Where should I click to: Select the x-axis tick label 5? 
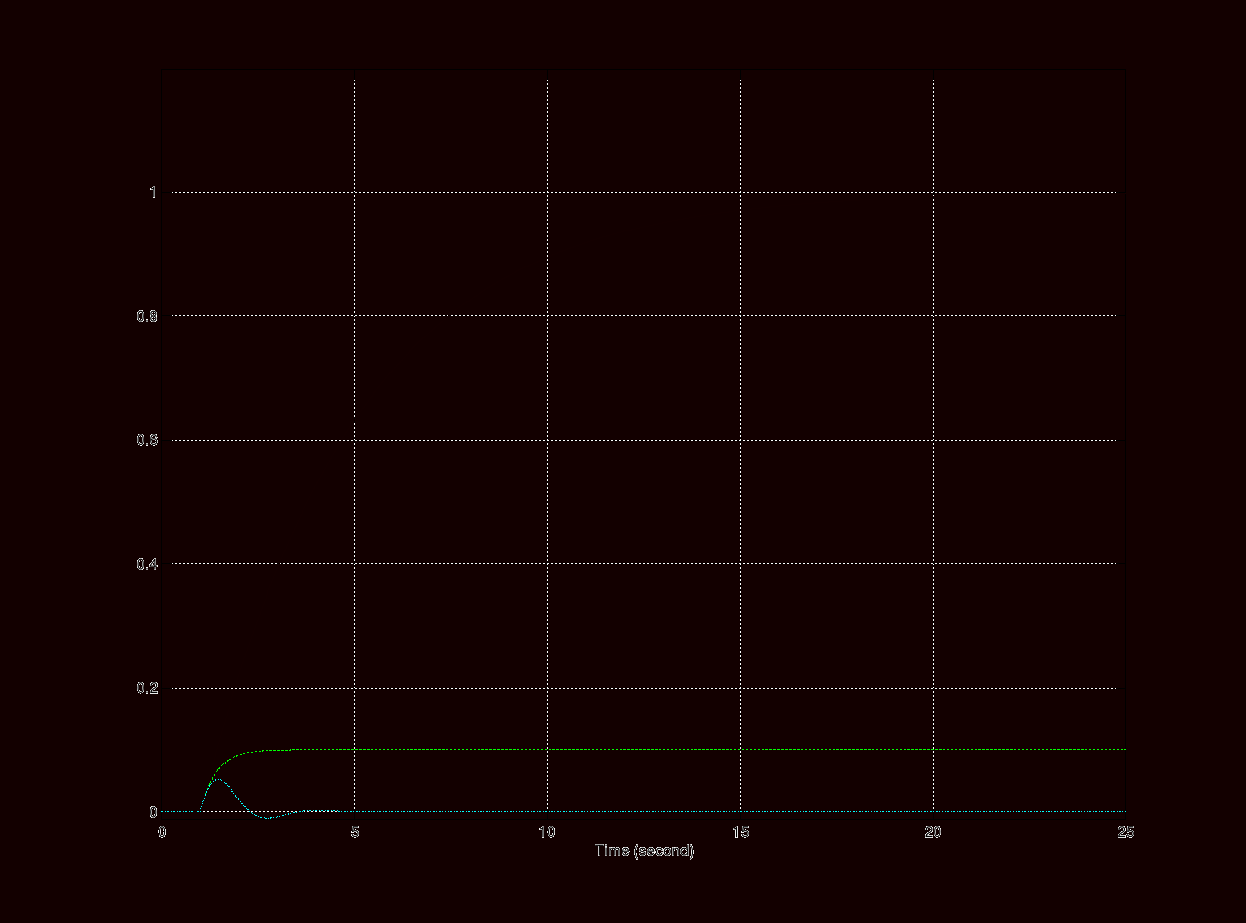[355, 832]
